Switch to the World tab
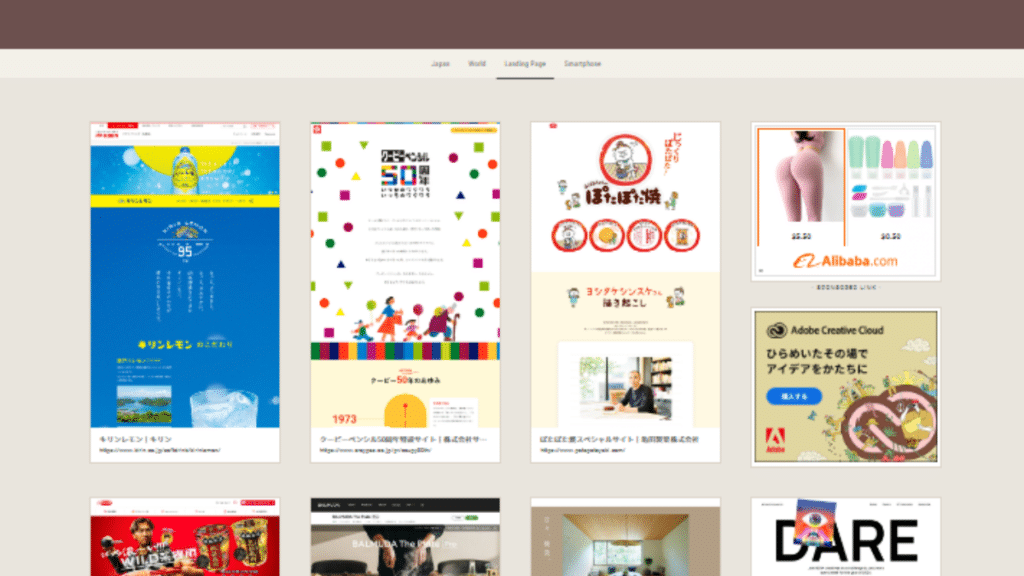 click(x=477, y=64)
